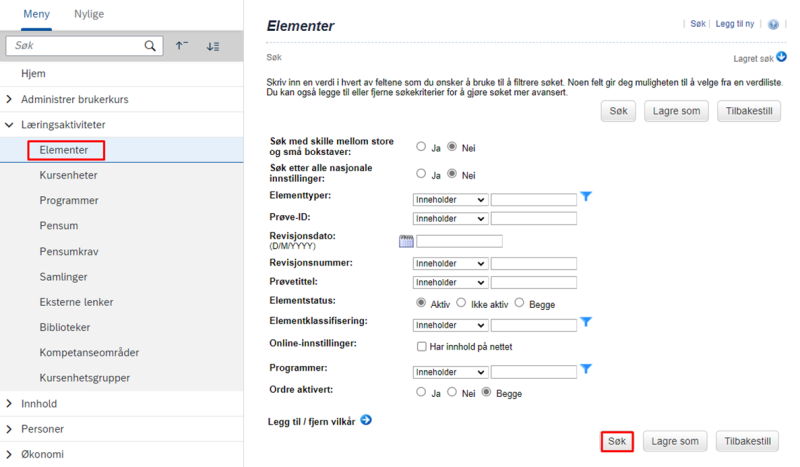Click the Revisjonsdato date field
The image size is (800, 467).
[459, 241]
